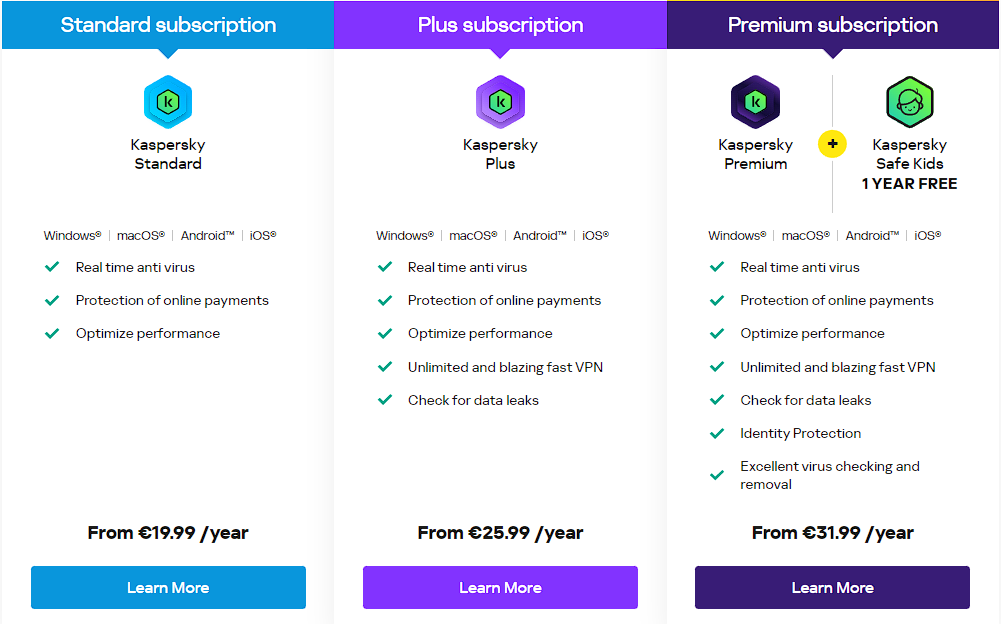The height and width of the screenshot is (624, 1001).
Task: Click the Kaspersky Plus purple hexagon icon
Action: coord(500,102)
